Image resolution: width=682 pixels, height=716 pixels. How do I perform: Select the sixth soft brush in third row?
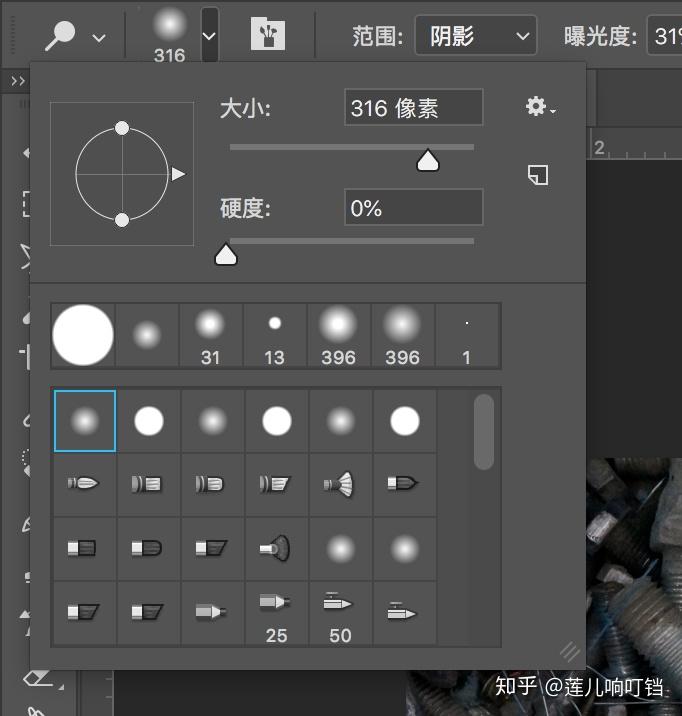404,548
